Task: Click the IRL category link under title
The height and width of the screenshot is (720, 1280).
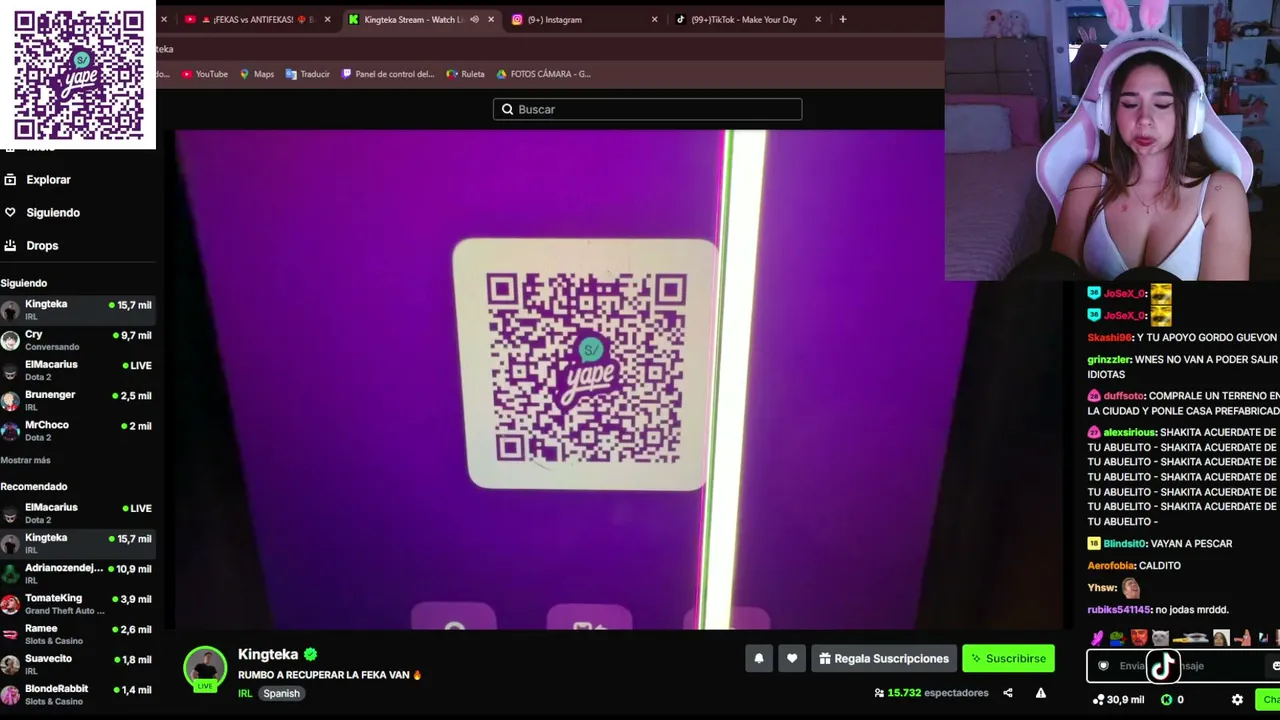Action: click(245, 693)
